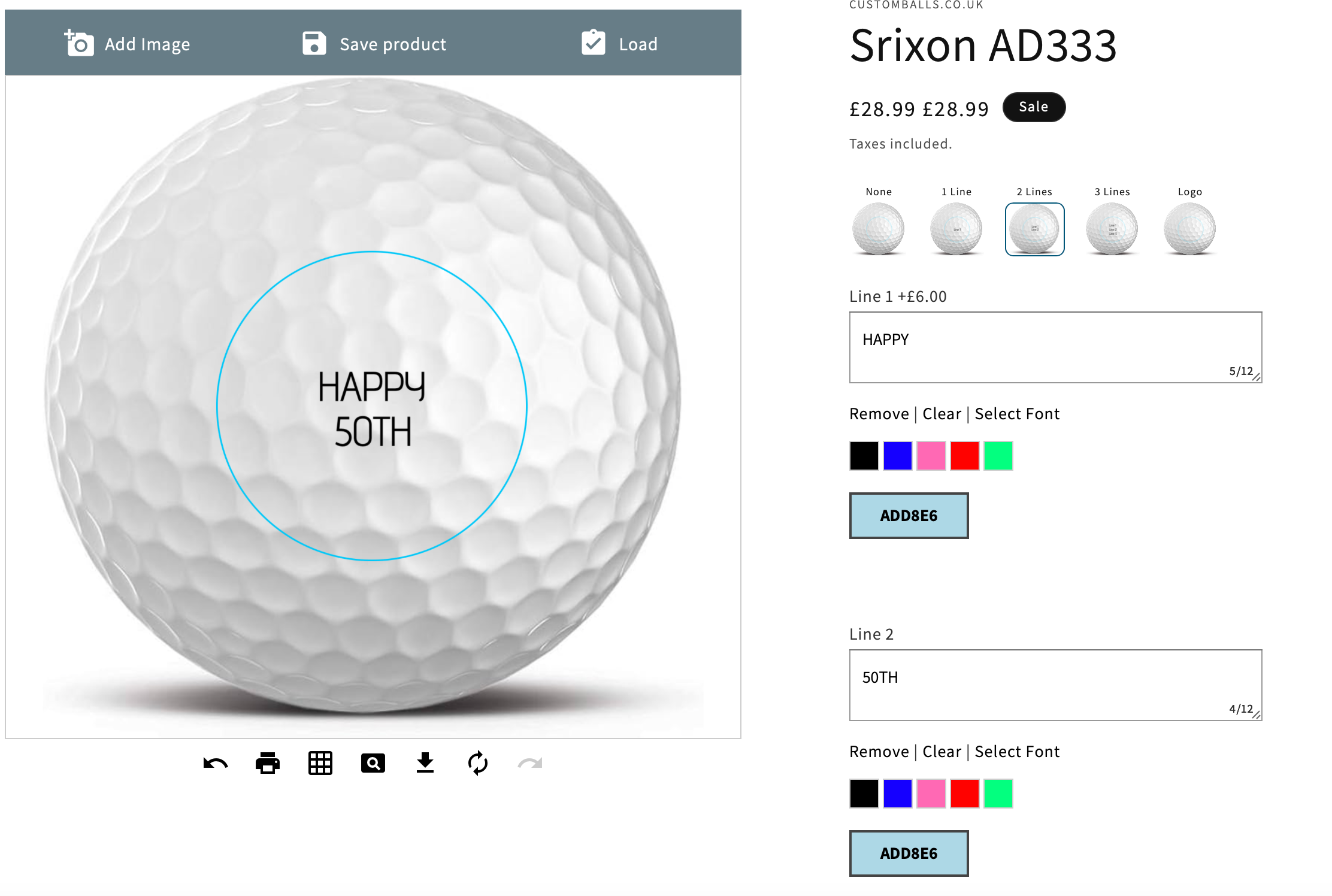
Task: Open Select Font for Line 1
Action: tap(1017, 414)
